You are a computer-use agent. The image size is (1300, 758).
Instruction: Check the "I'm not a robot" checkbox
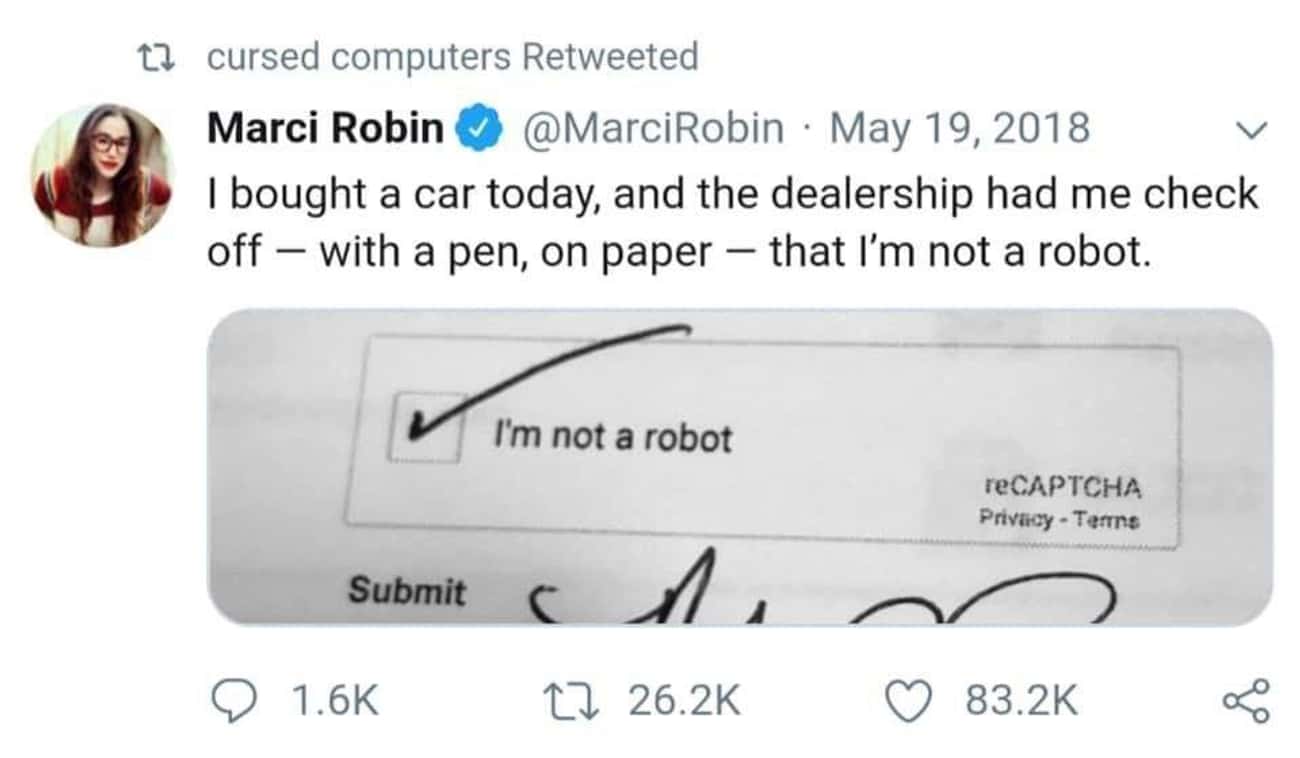[426, 428]
